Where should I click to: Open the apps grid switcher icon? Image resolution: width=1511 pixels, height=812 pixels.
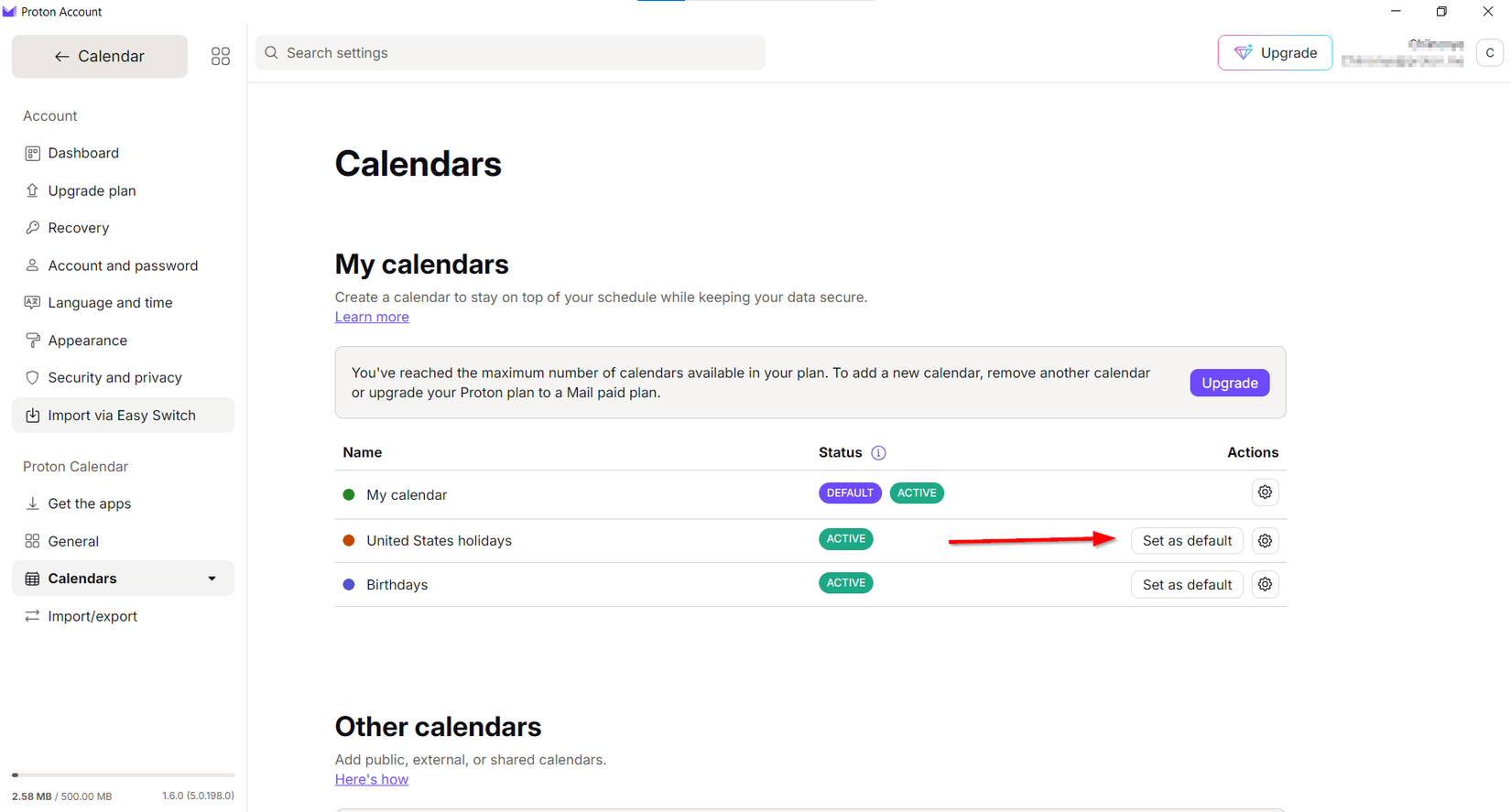click(220, 56)
